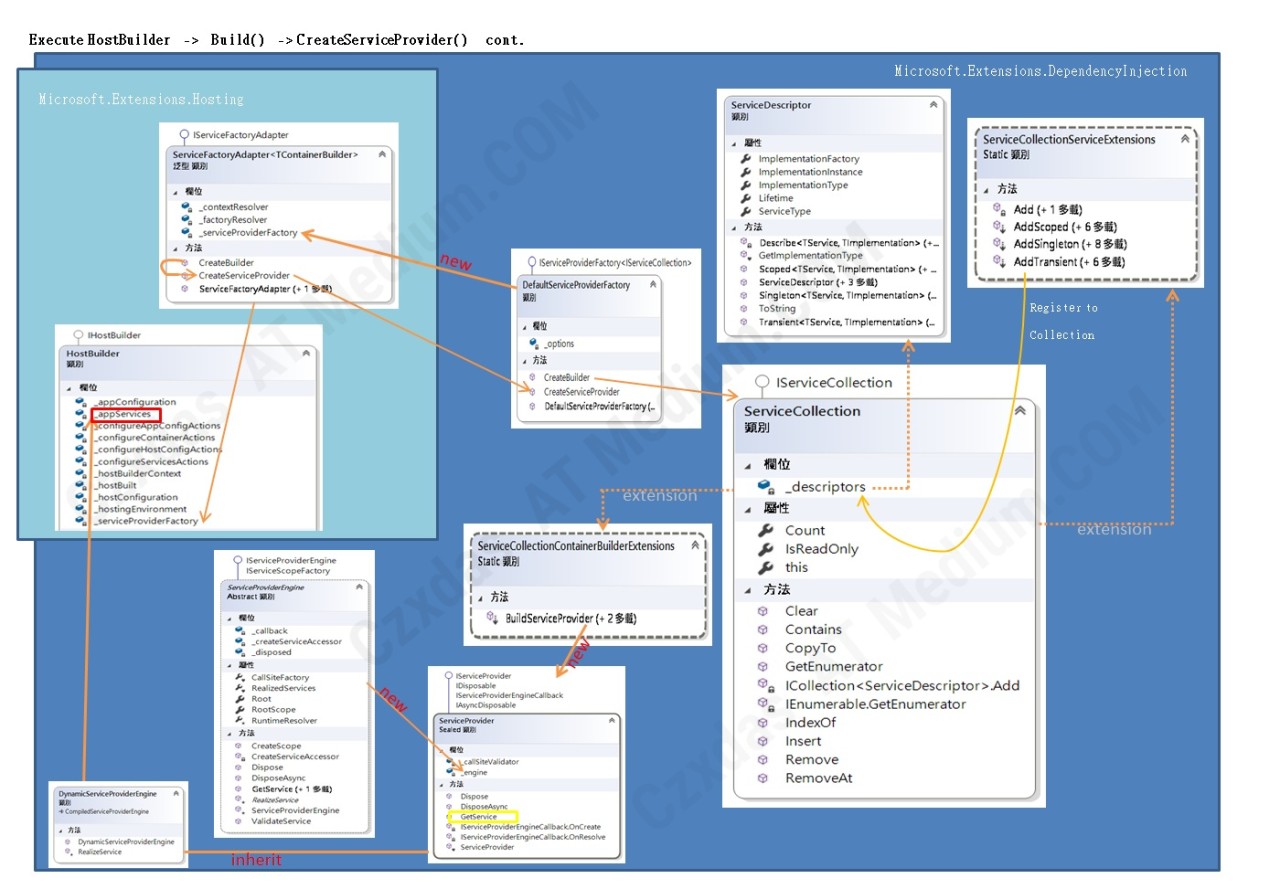Screen dimensions: 1280x889
Task: Collapse the ServiceCollectionServiceExtensions class chevron
Action: [x=1185, y=139]
